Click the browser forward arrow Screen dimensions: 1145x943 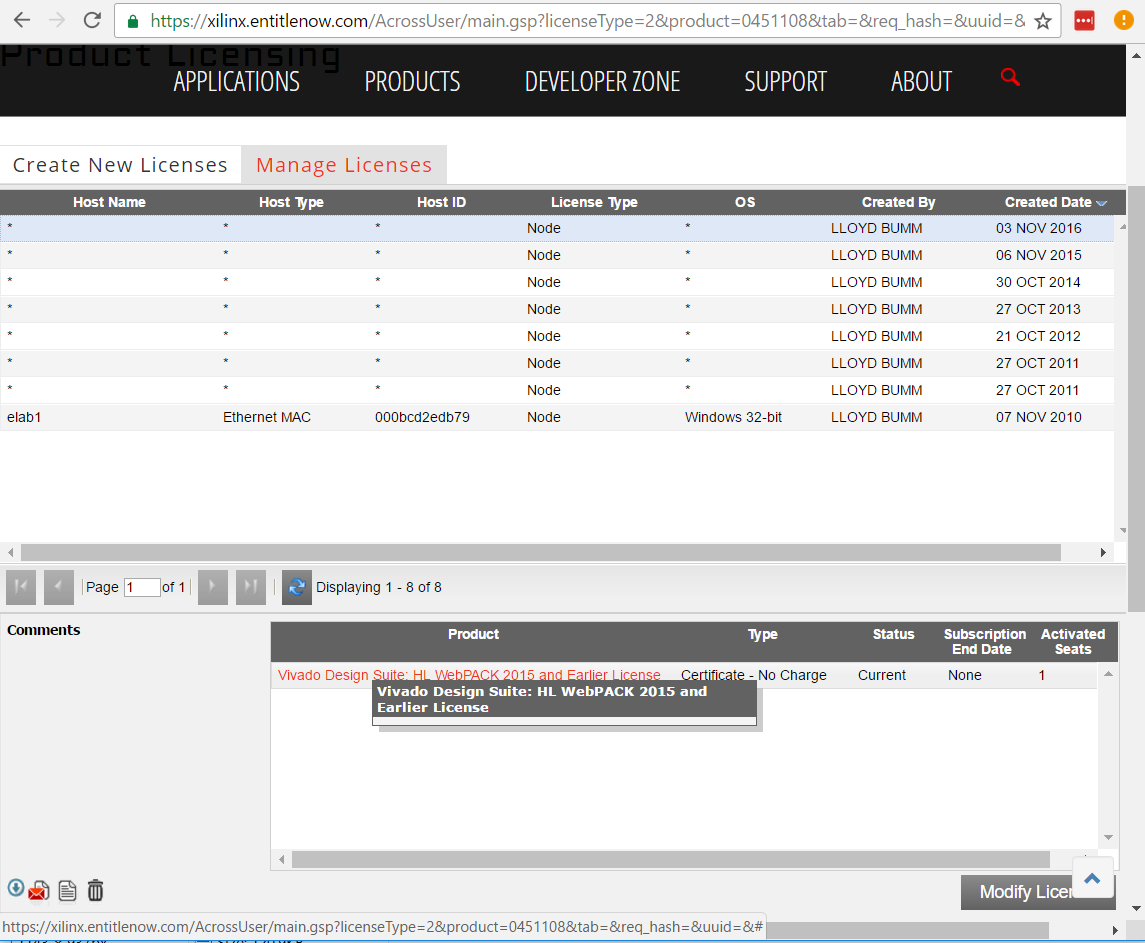point(57,20)
